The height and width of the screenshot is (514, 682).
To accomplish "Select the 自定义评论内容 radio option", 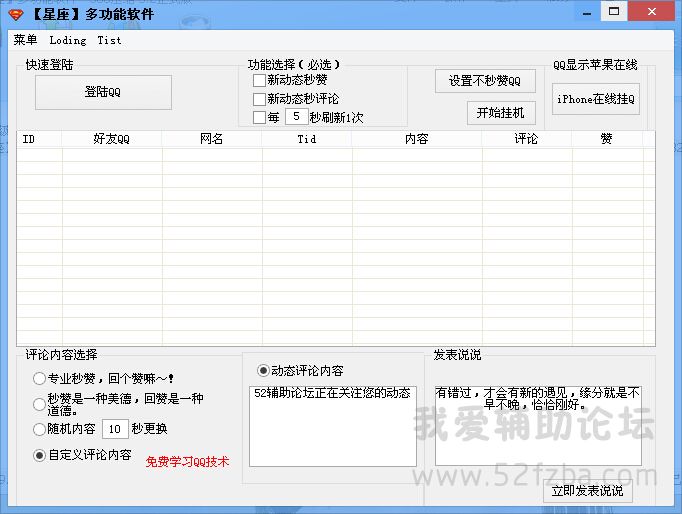I will coord(39,456).
